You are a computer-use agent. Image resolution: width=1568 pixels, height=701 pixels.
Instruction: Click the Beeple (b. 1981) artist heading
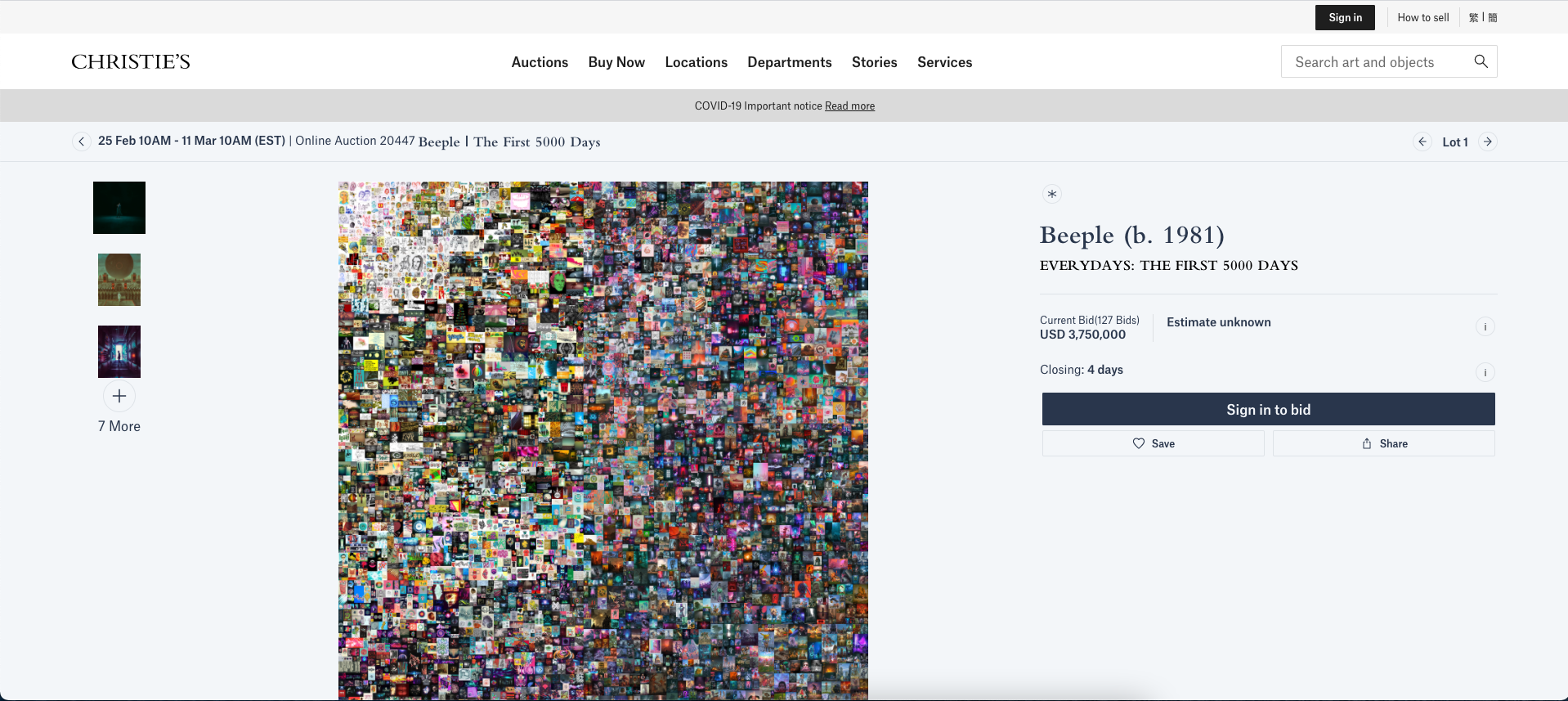tap(1132, 236)
